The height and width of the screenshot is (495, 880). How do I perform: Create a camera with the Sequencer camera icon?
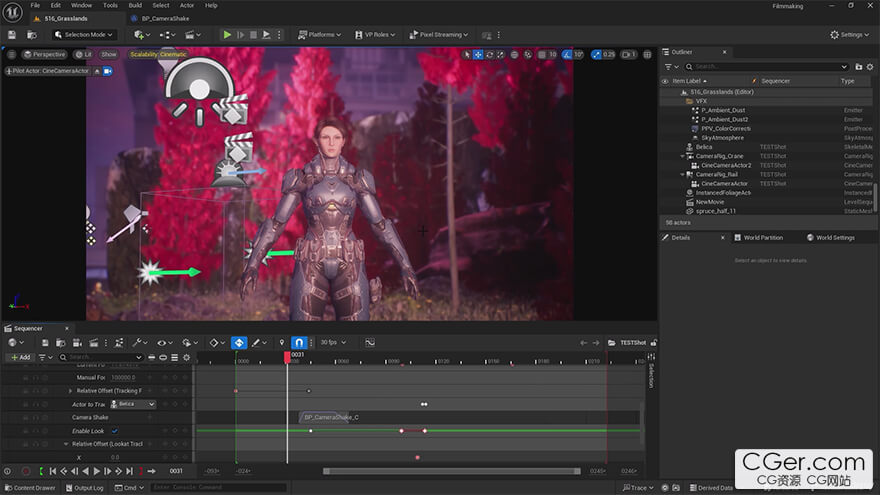(x=77, y=342)
